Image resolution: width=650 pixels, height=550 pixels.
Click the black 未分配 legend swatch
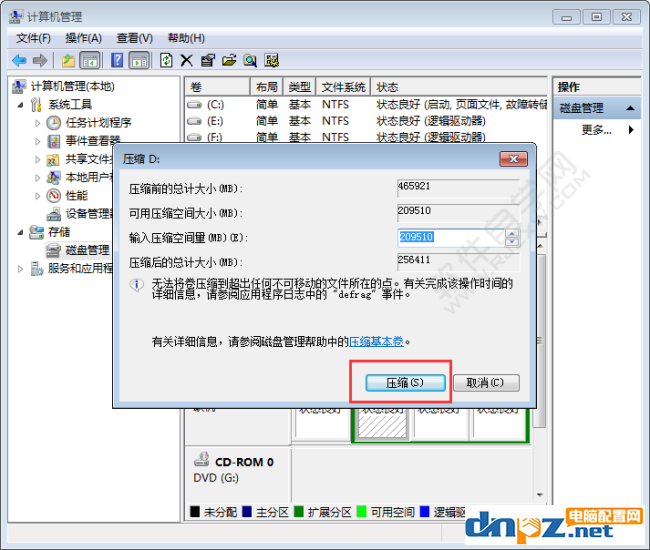pos(195,511)
